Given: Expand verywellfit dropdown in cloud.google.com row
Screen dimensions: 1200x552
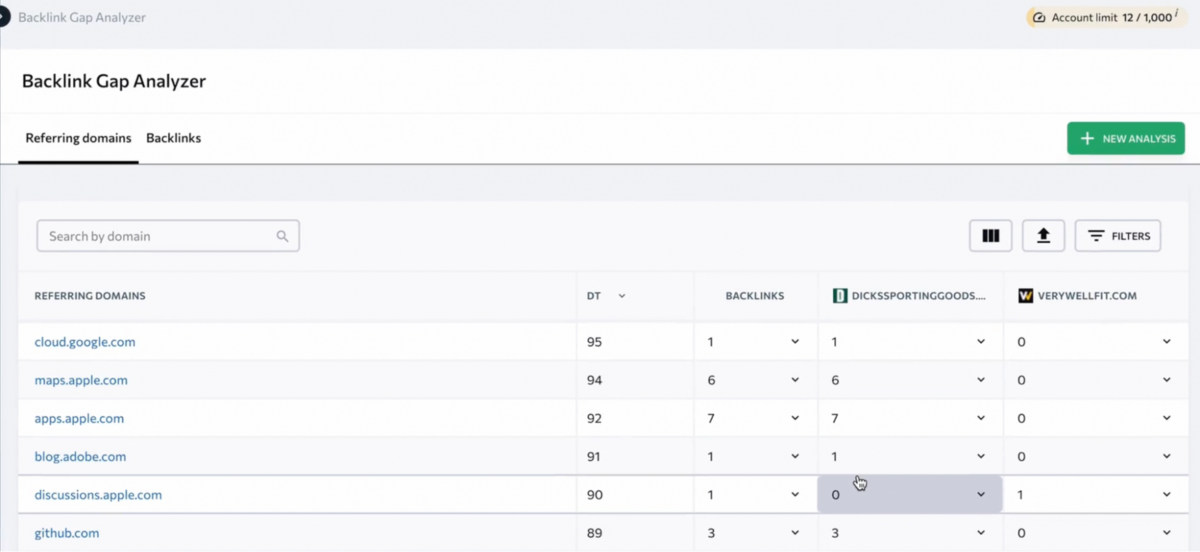Looking at the screenshot, I should coord(1167,342).
